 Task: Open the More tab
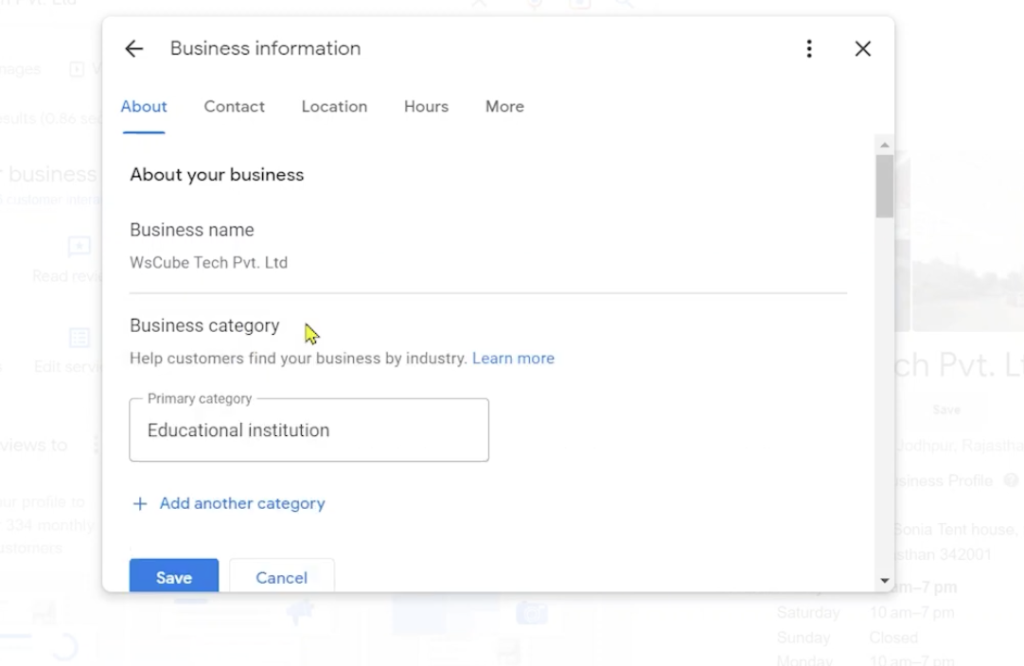(504, 107)
